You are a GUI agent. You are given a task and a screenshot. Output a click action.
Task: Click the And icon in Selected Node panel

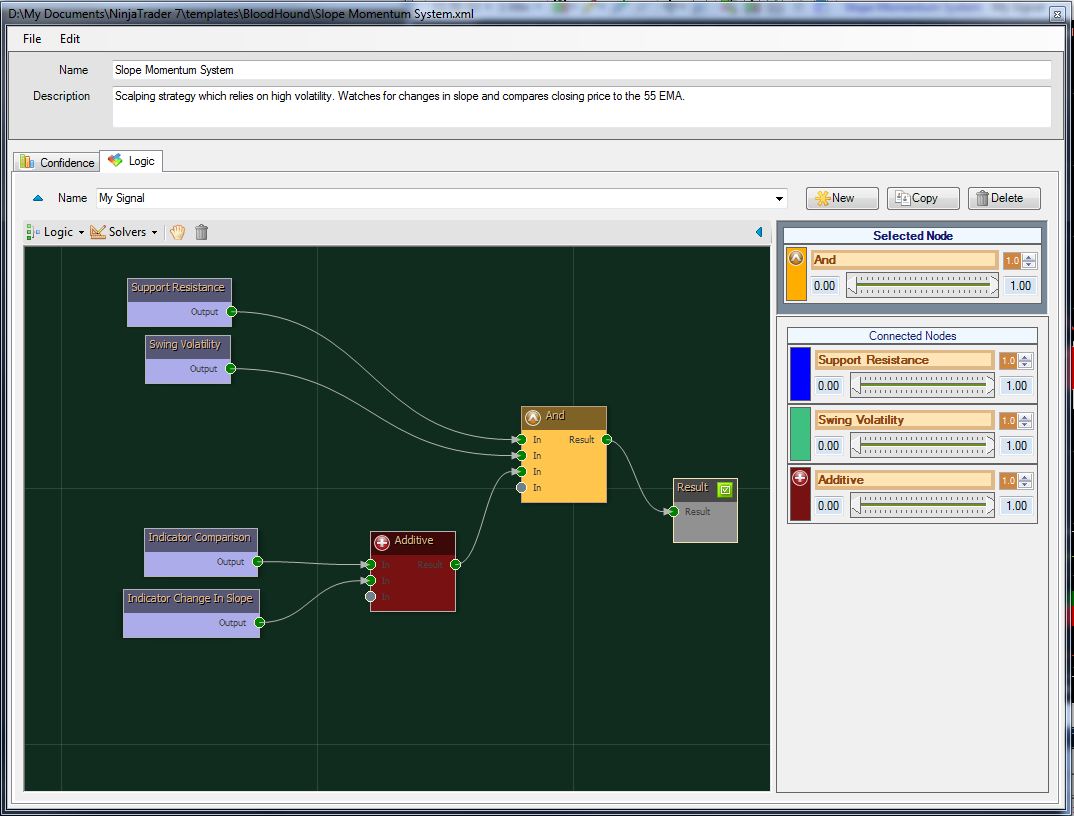coord(796,259)
